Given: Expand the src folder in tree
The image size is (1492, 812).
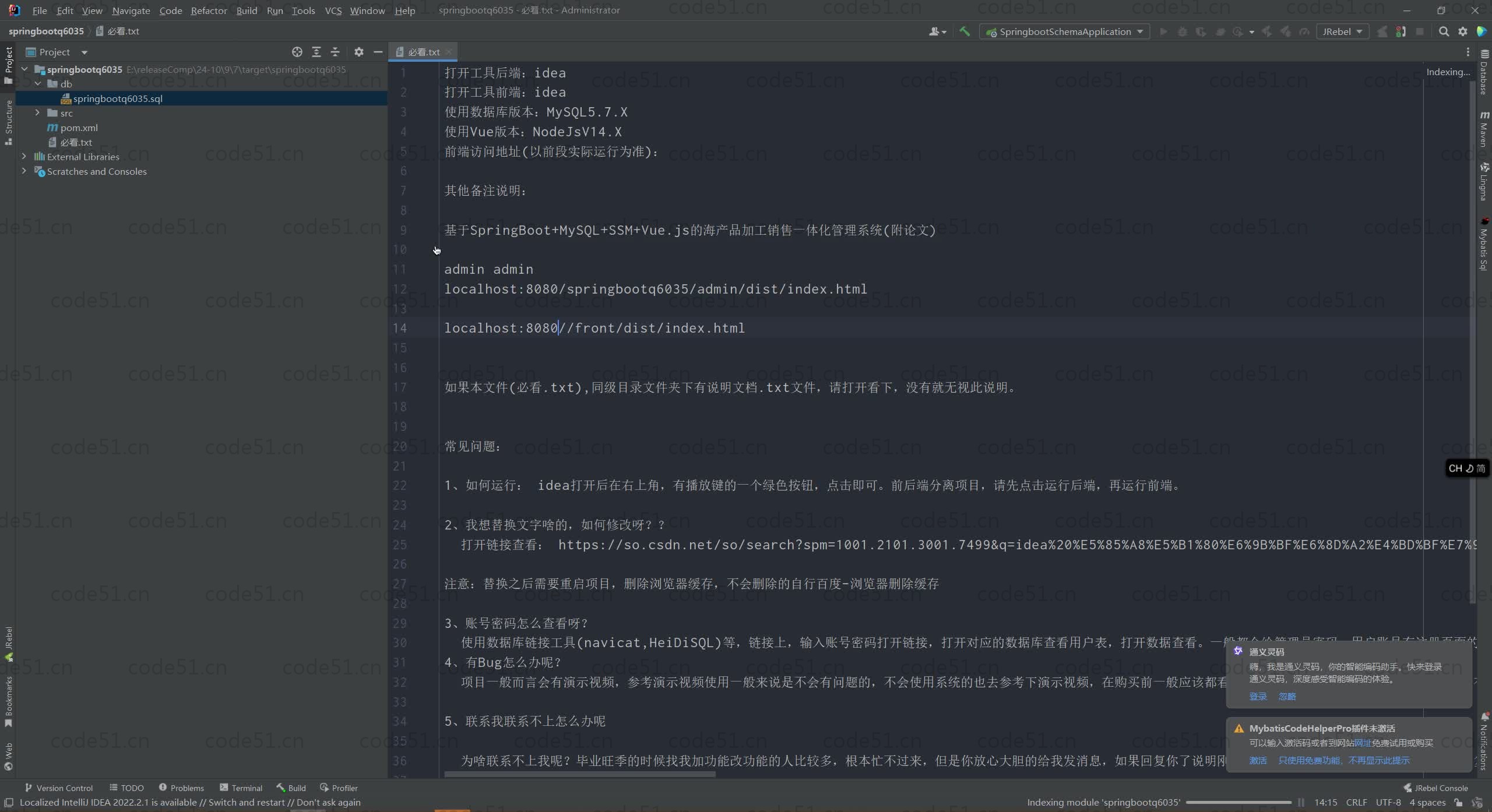Looking at the screenshot, I should pos(37,113).
